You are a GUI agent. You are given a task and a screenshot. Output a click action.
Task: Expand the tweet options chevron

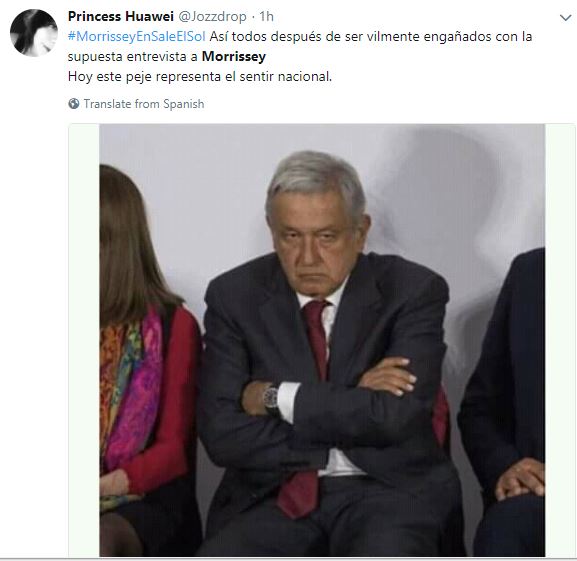tap(565, 17)
